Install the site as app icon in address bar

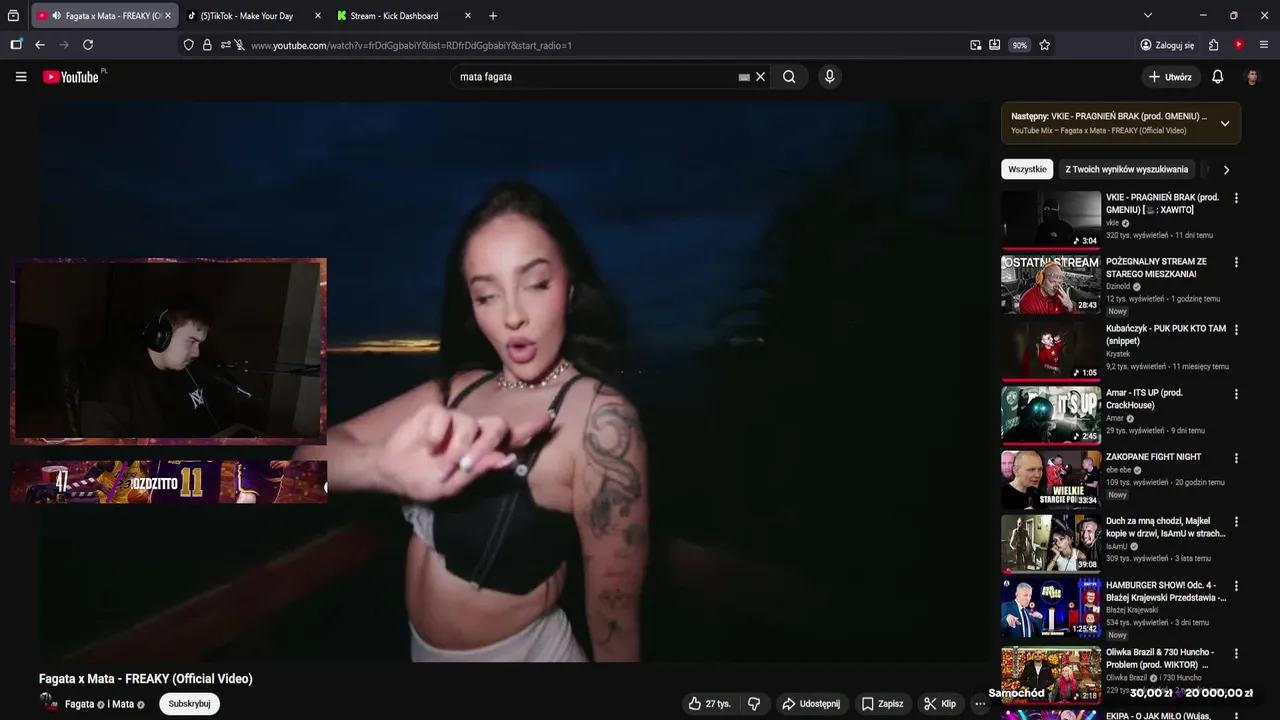coord(994,45)
